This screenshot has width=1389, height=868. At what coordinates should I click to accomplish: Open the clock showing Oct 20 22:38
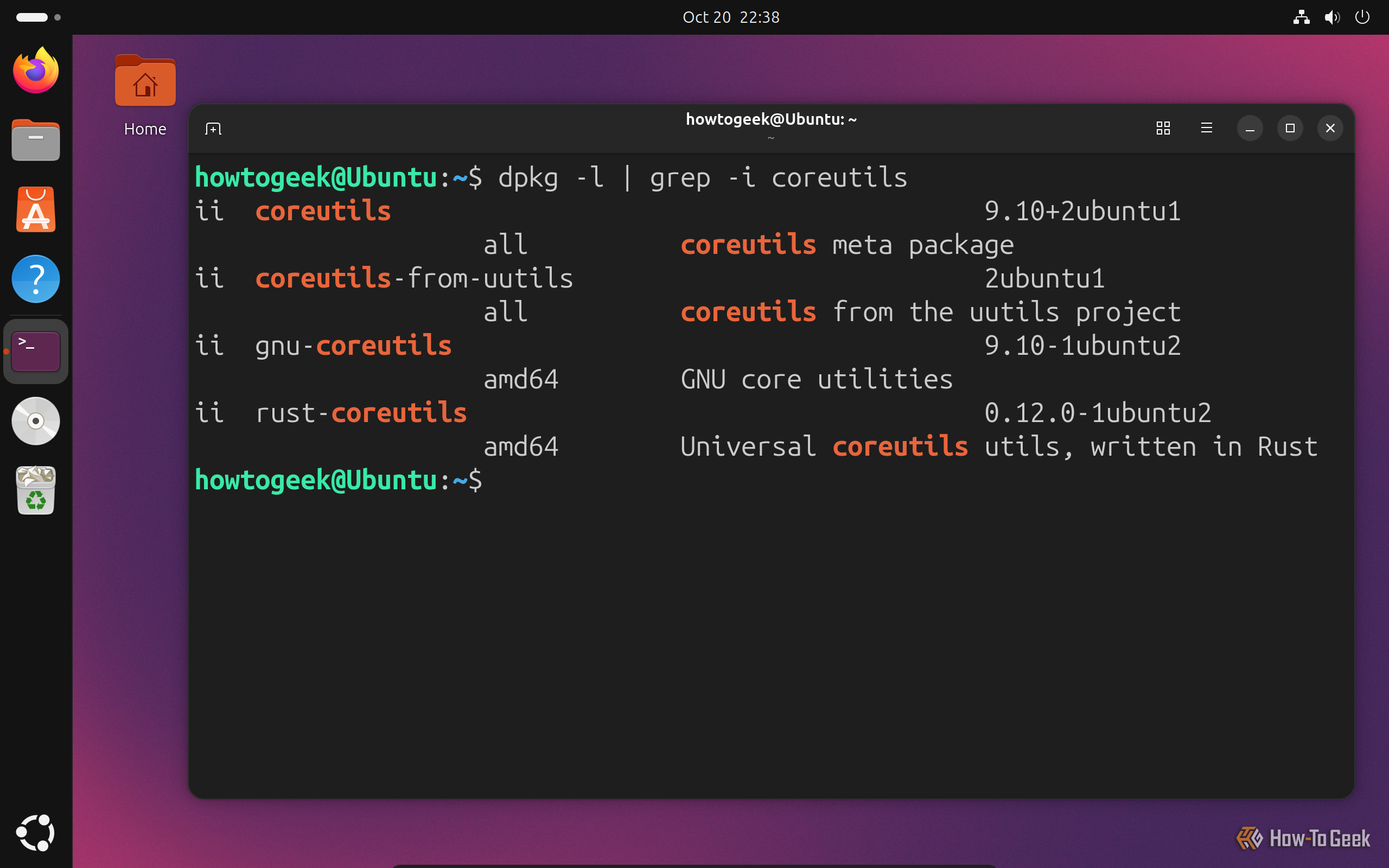point(731,17)
